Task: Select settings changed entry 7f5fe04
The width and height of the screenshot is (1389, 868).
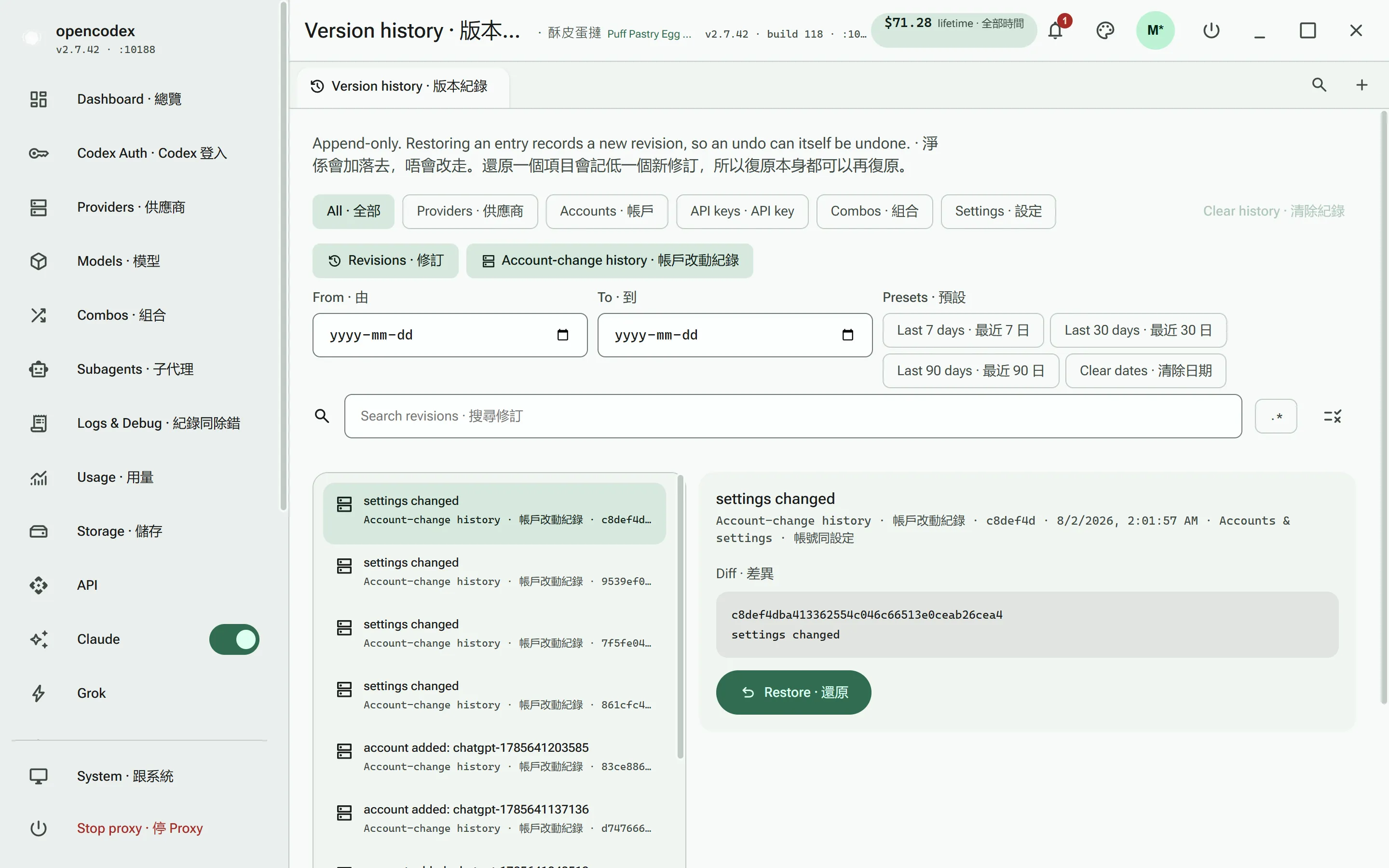Action: click(x=494, y=637)
